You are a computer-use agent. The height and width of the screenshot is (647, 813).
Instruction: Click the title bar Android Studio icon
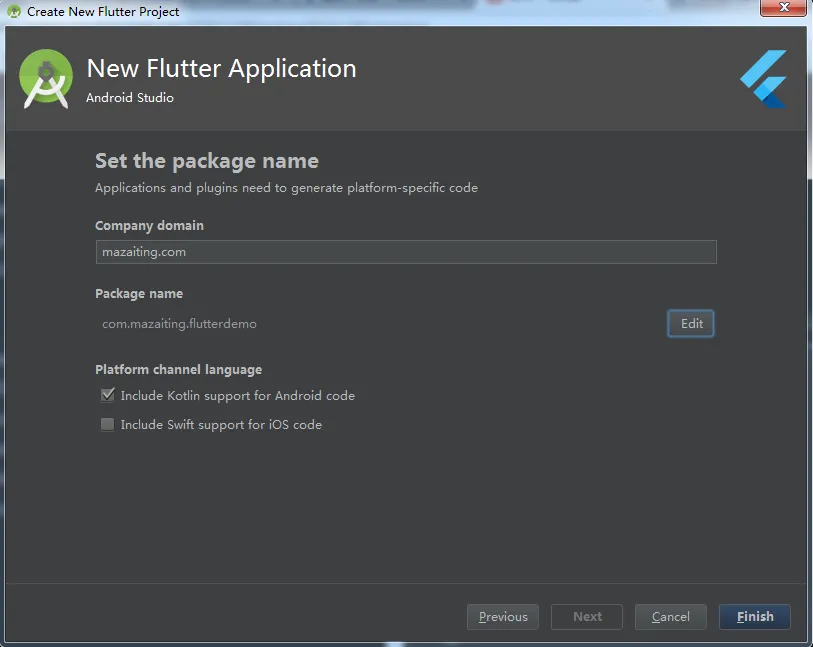14,11
